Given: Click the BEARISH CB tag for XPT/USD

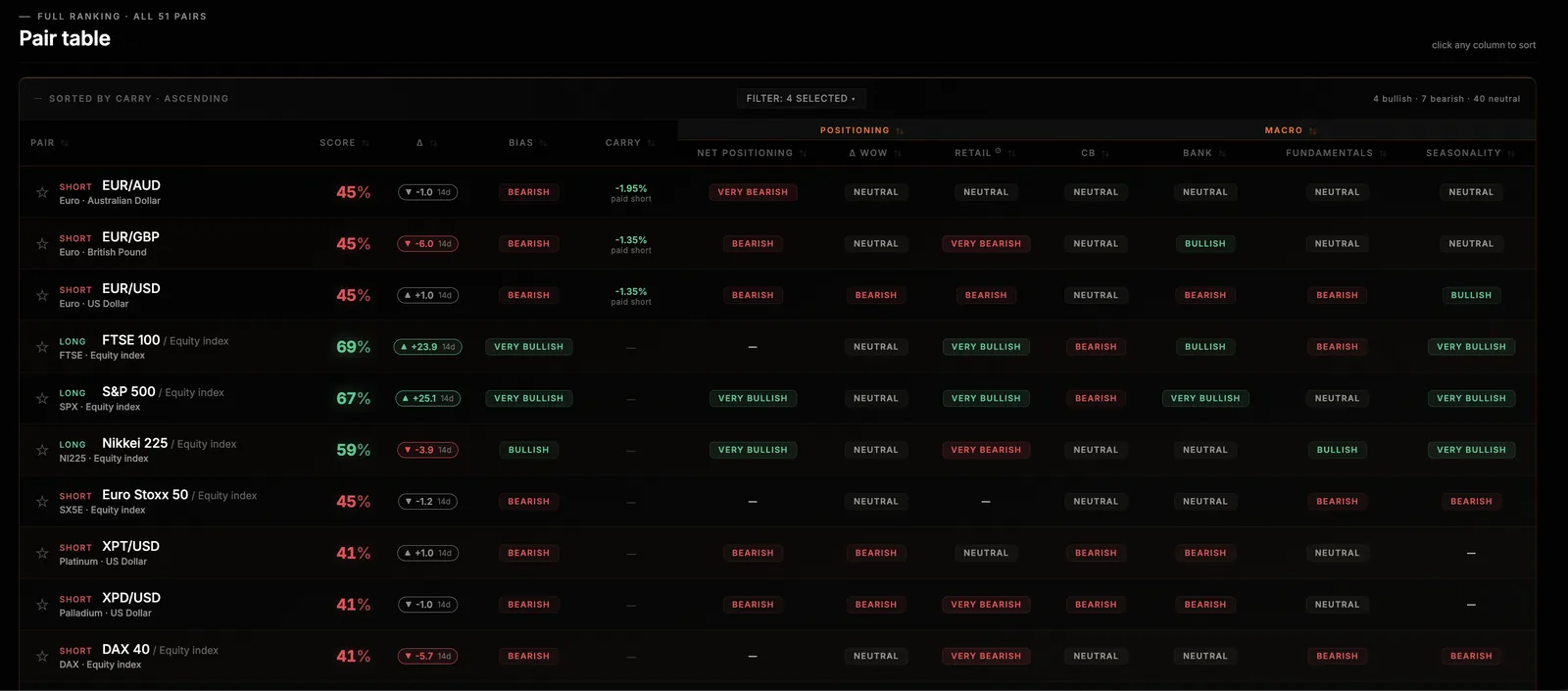Looking at the screenshot, I should pyautogui.click(x=1096, y=553).
